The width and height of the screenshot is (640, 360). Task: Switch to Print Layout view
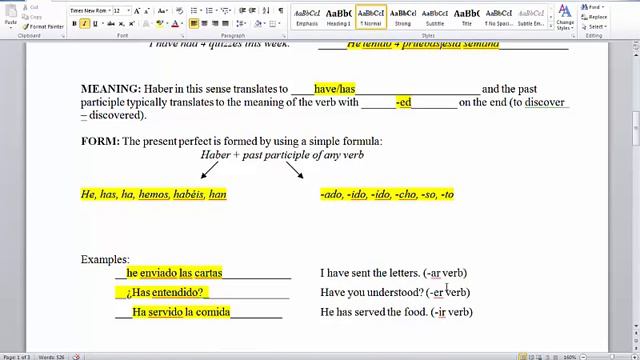pyautogui.click(x=522, y=357)
